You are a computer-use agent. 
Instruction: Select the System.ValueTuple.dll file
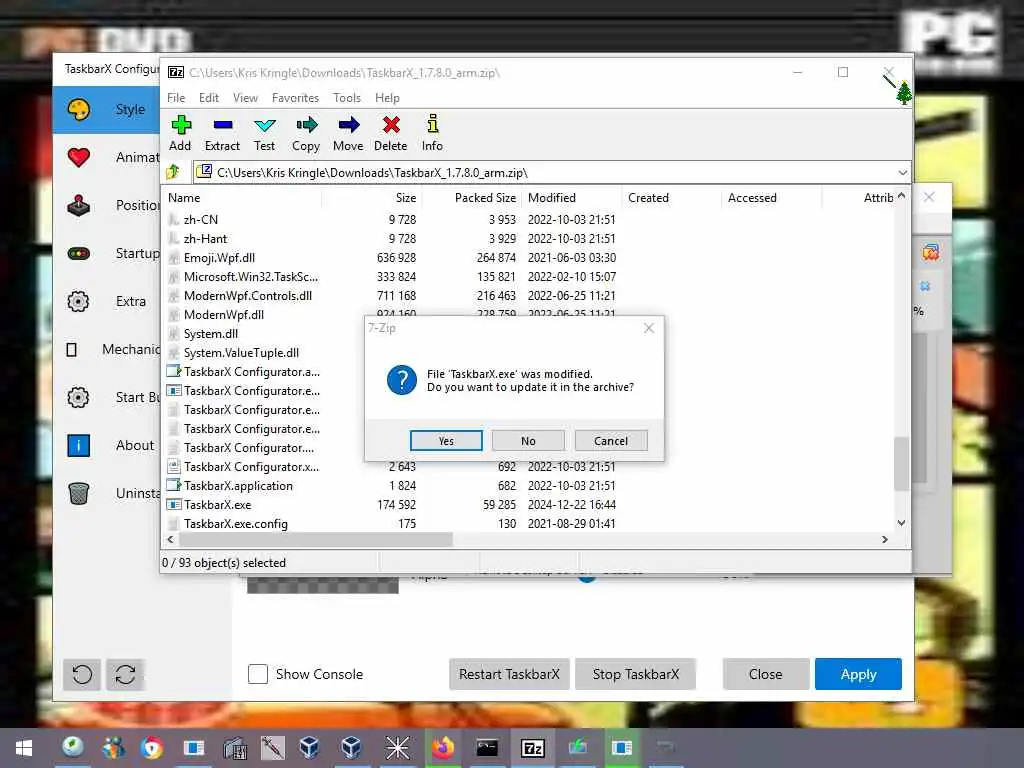point(241,353)
